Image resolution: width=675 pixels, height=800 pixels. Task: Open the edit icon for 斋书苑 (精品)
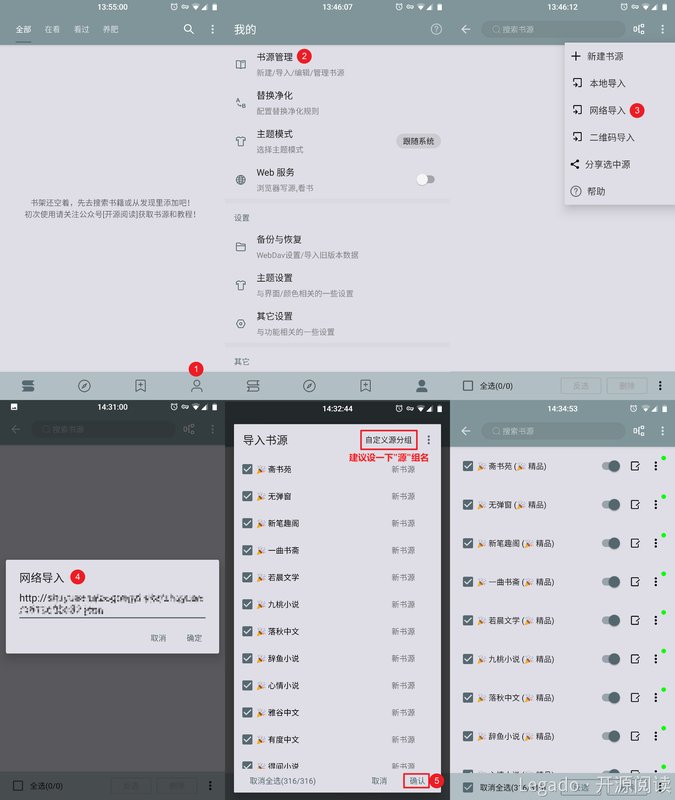click(635, 466)
